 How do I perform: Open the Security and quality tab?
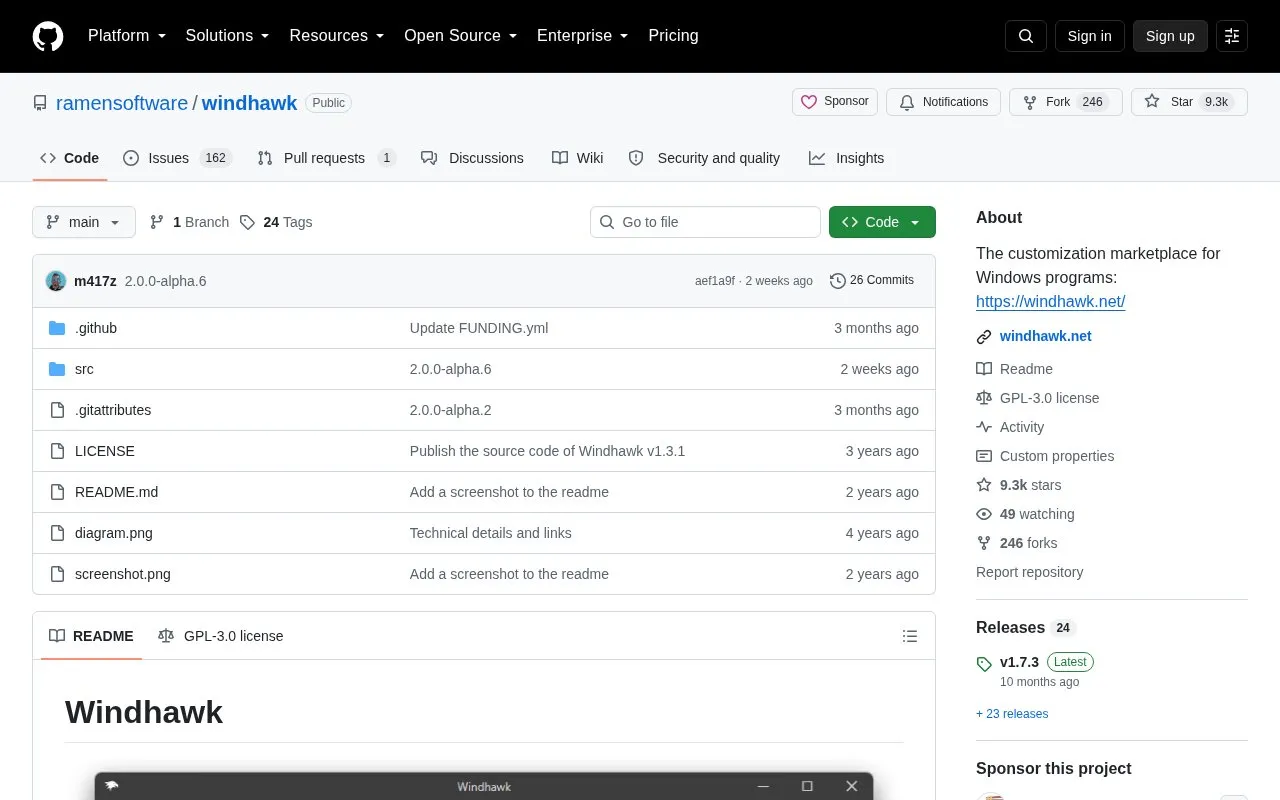point(704,158)
